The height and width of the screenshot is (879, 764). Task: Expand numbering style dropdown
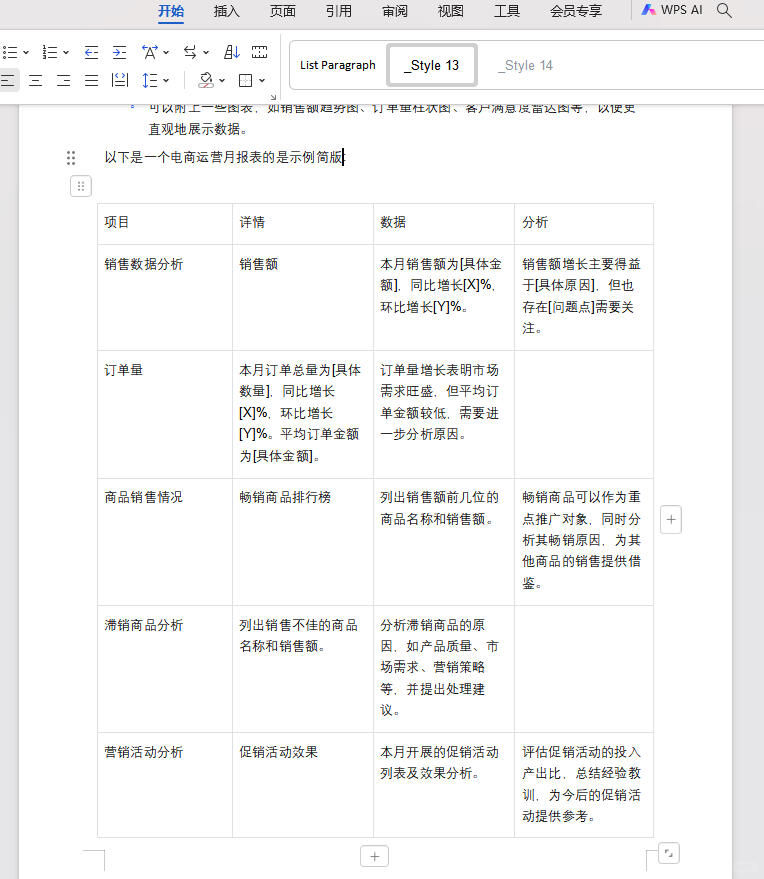(66, 53)
